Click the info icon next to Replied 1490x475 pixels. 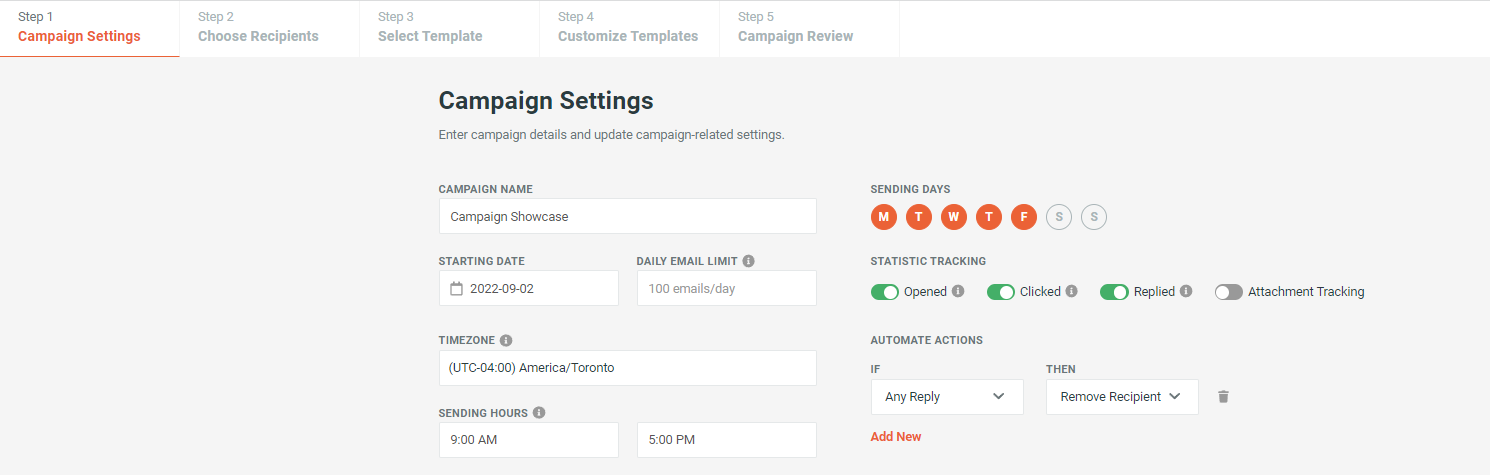pyautogui.click(x=1186, y=292)
